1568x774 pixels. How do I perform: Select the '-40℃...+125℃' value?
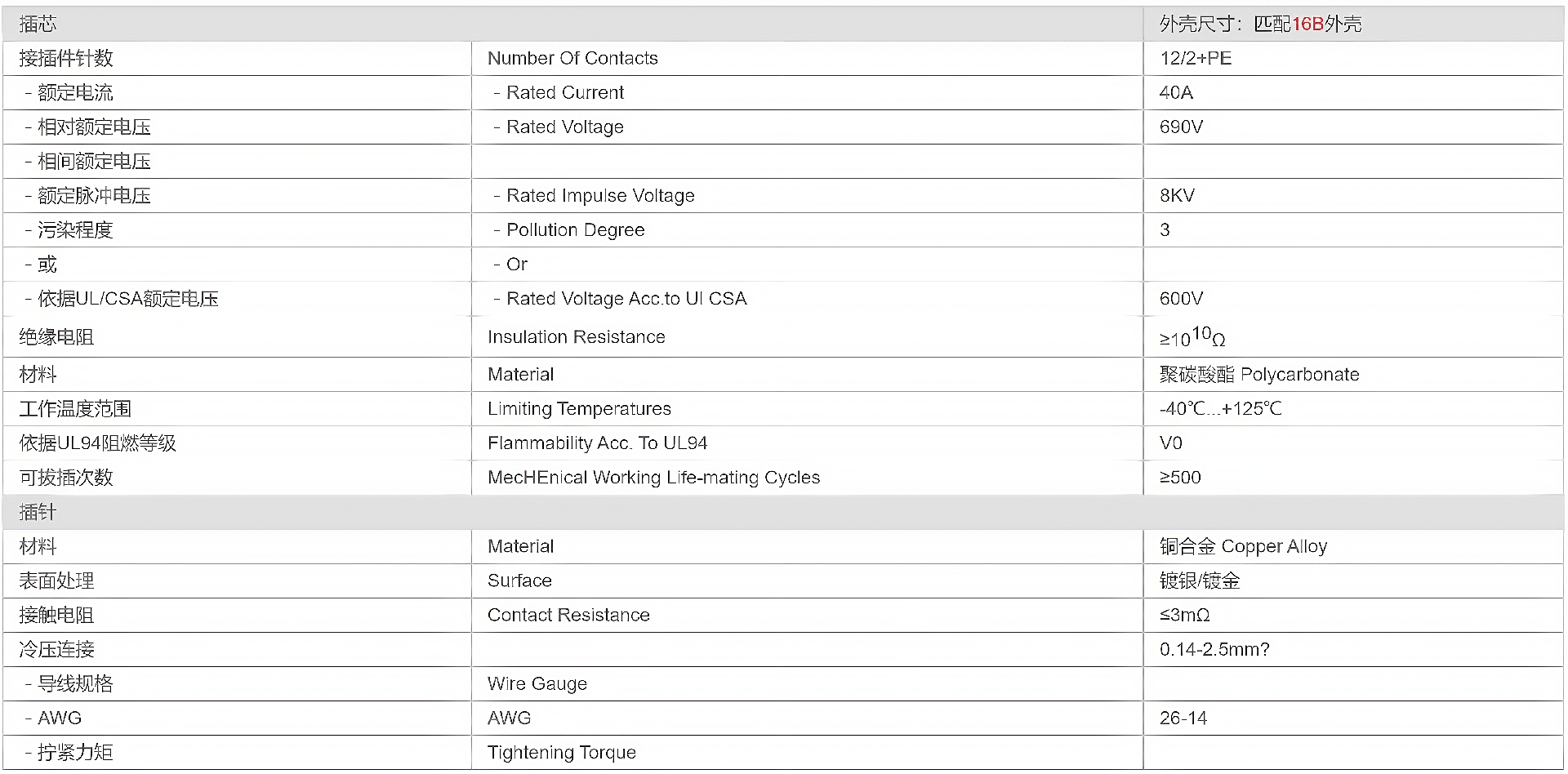[x=1221, y=408]
